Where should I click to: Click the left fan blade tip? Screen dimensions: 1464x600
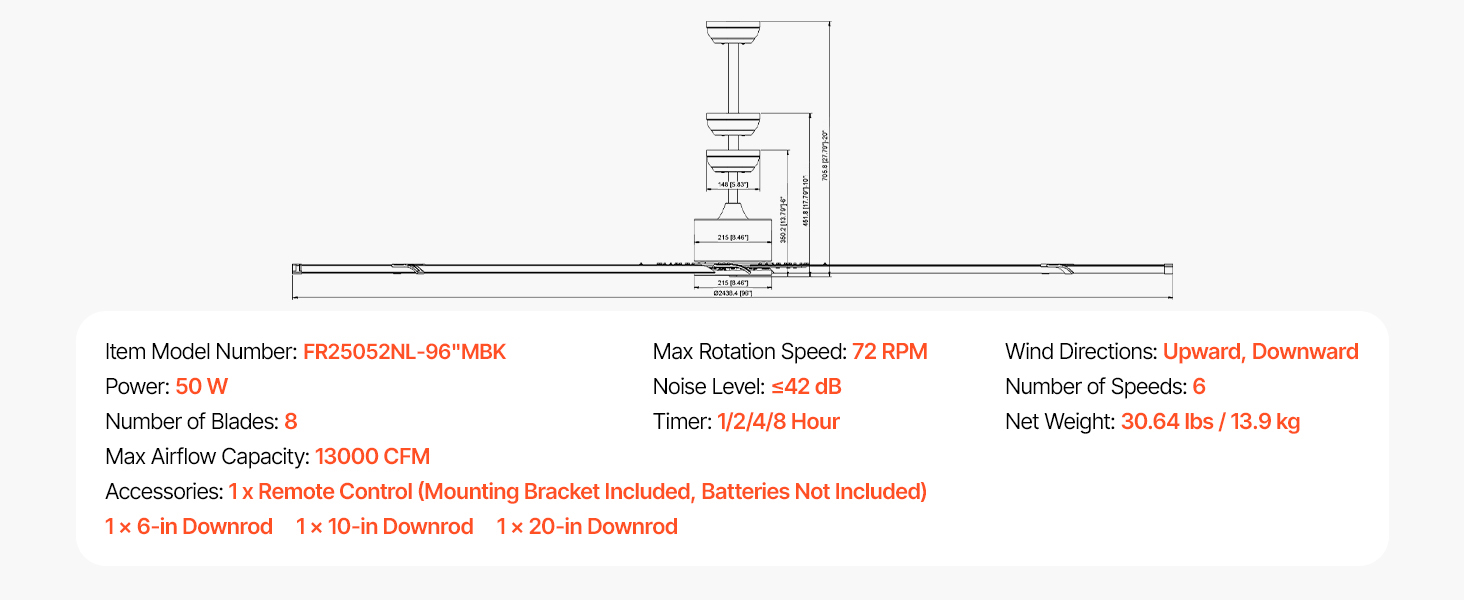(x=297, y=268)
